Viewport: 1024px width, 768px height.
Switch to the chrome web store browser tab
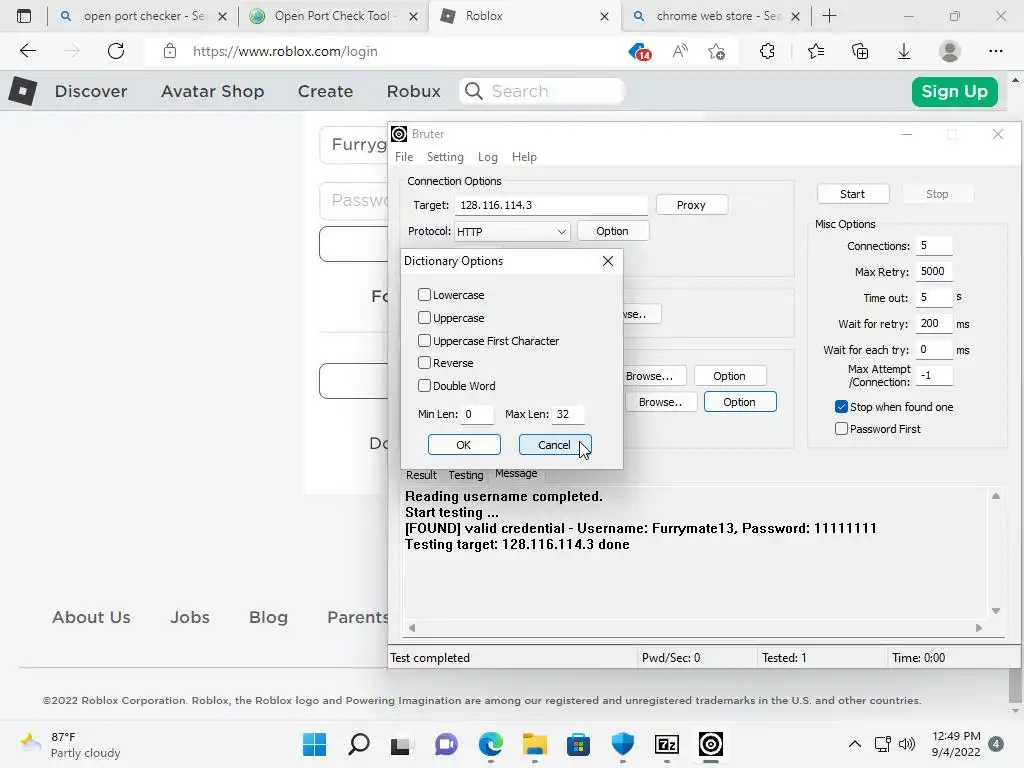point(718,16)
